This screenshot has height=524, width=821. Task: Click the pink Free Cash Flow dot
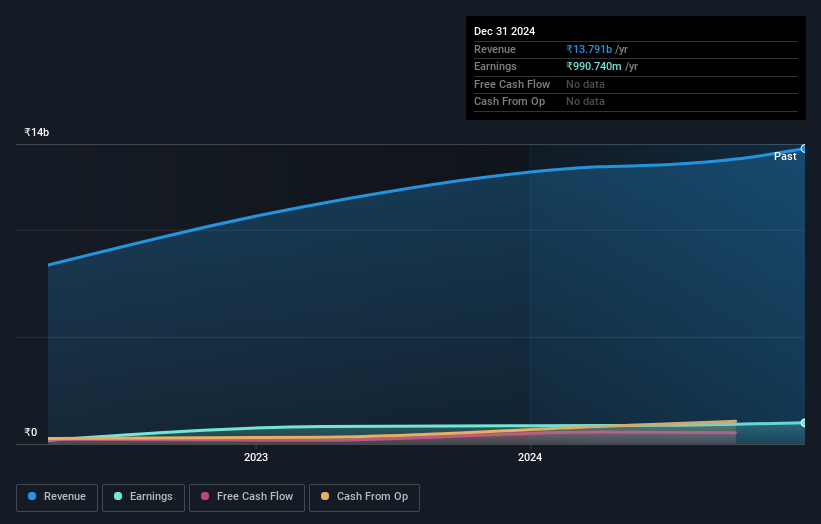click(205, 496)
